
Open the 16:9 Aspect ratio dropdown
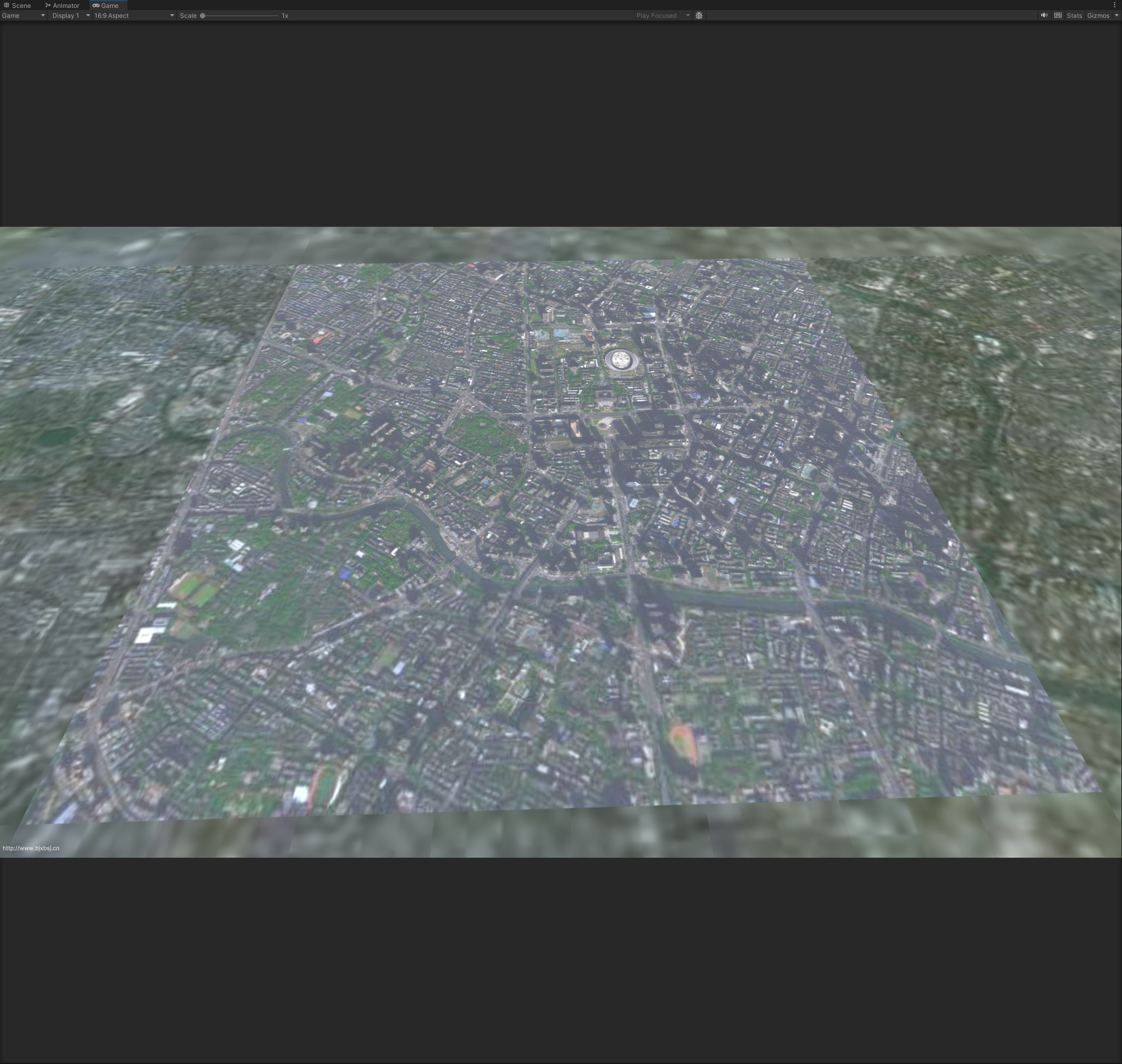pos(133,15)
